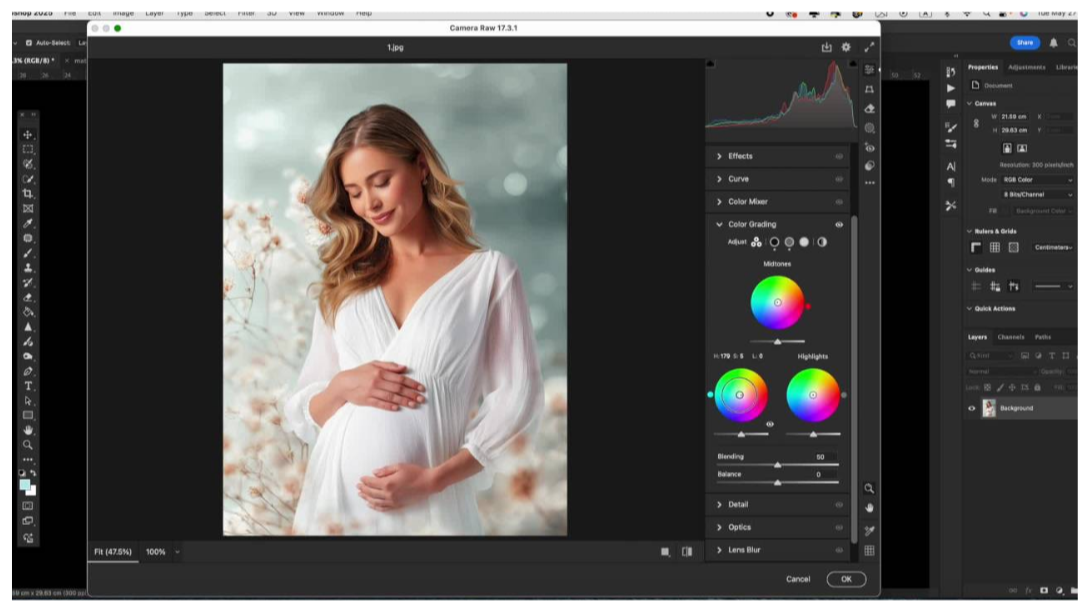Image resolution: width=1090 pixels, height=613 pixels.
Task: Select the Red Eye removal tool
Action: (869, 147)
